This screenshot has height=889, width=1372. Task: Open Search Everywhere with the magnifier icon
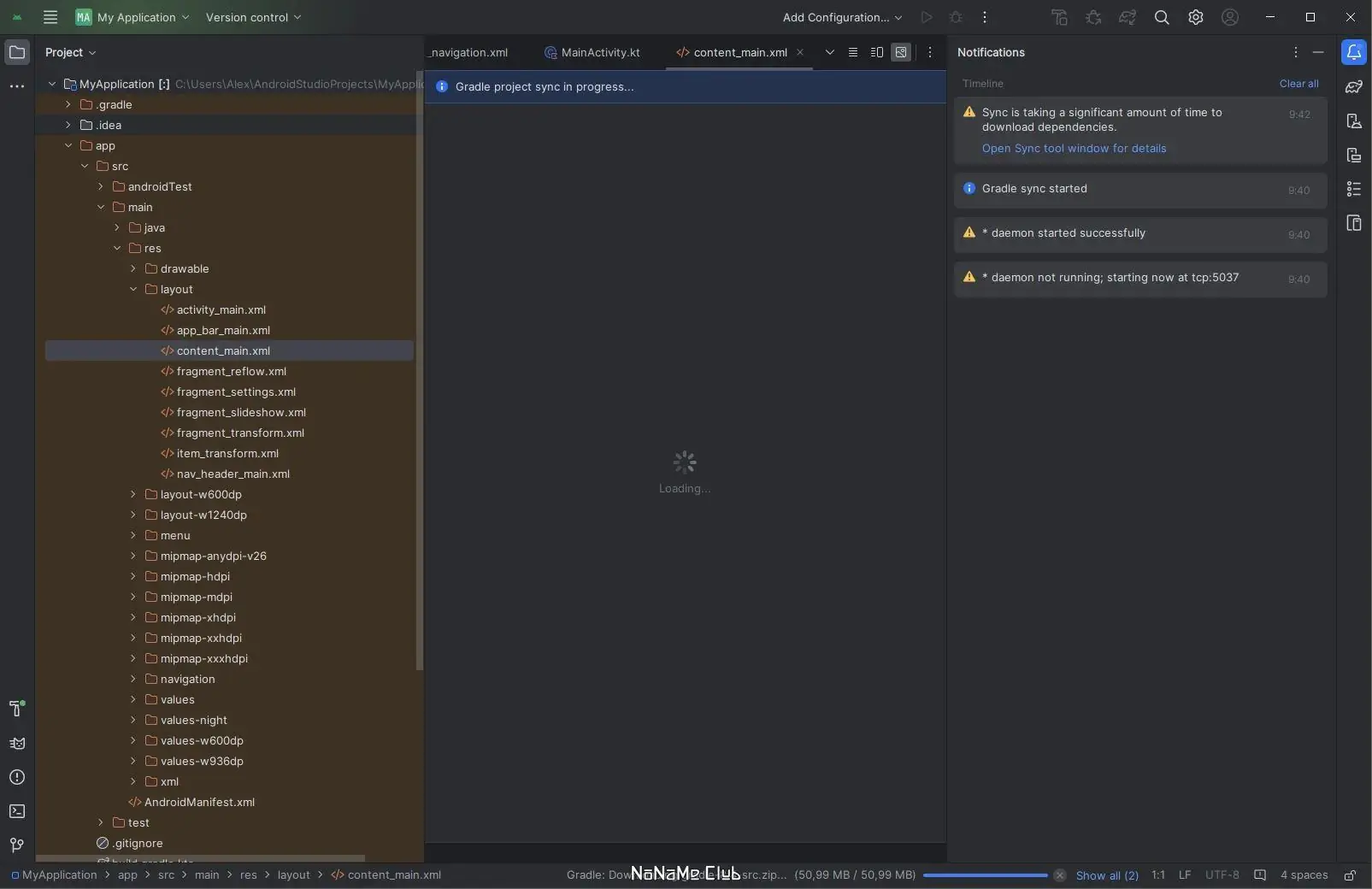(x=1163, y=17)
